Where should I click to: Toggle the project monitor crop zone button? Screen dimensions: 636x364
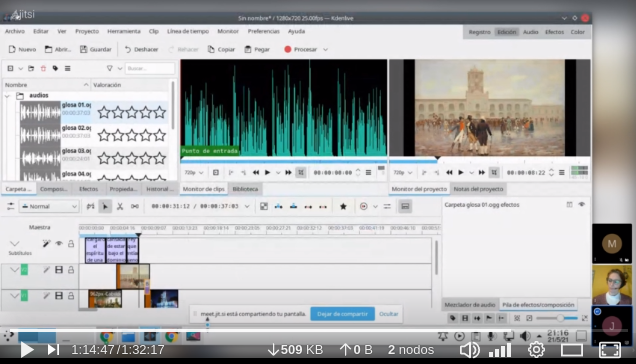pos(494,172)
